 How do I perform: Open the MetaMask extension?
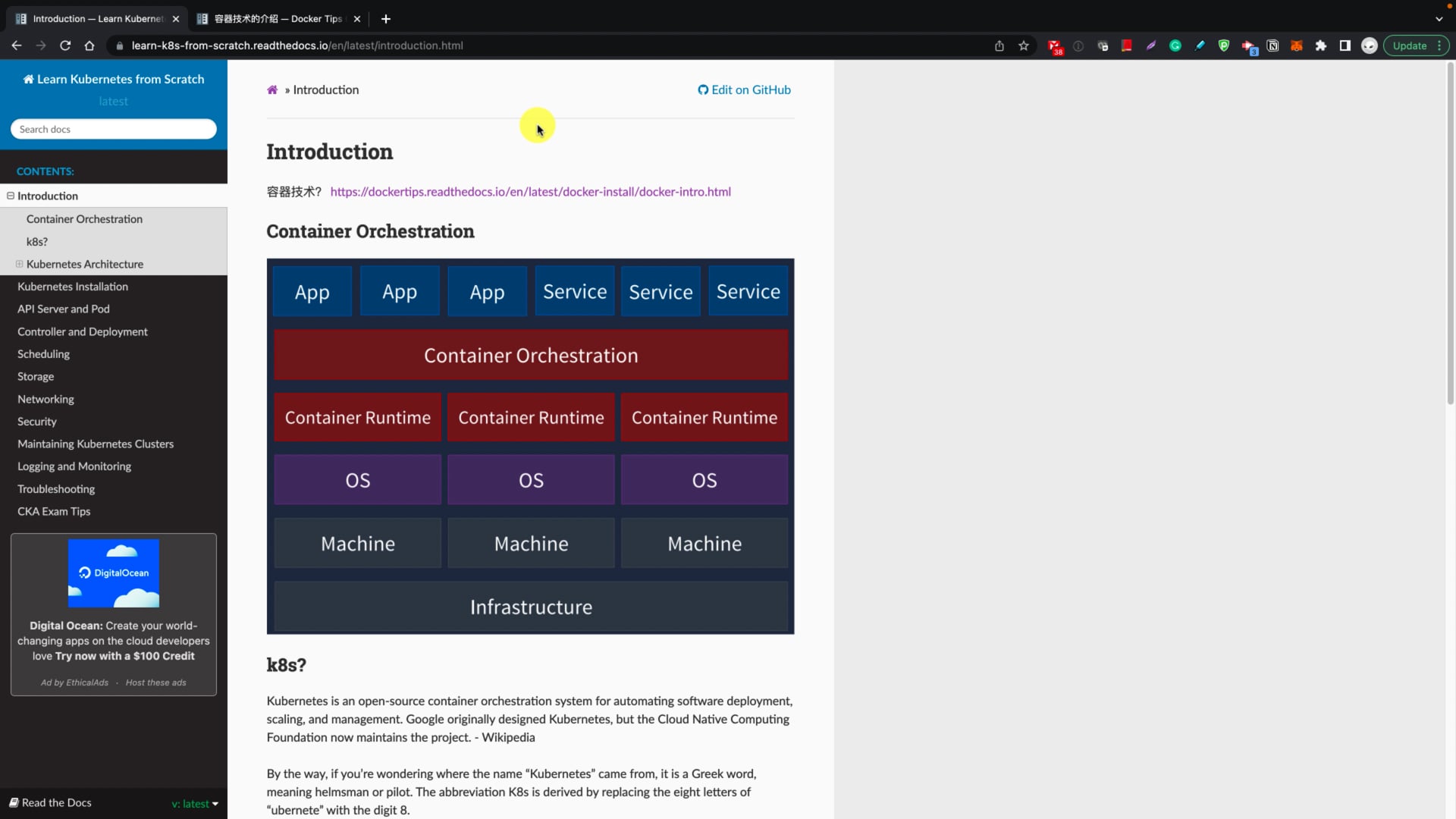(1297, 45)
